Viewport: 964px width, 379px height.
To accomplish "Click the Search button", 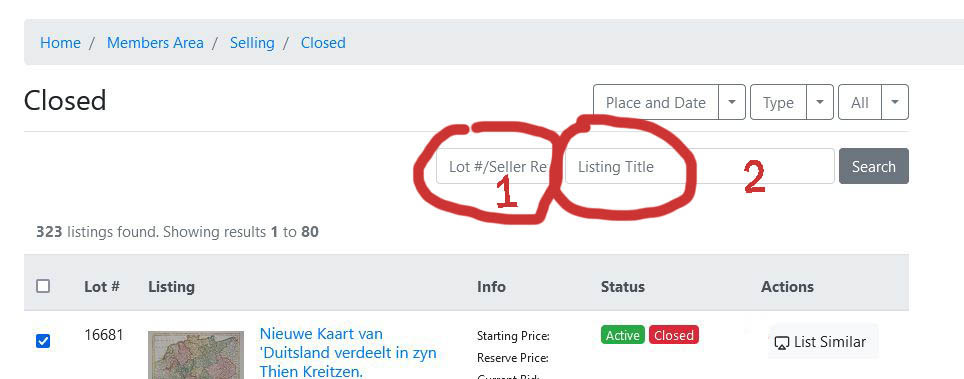I will 874,166.
